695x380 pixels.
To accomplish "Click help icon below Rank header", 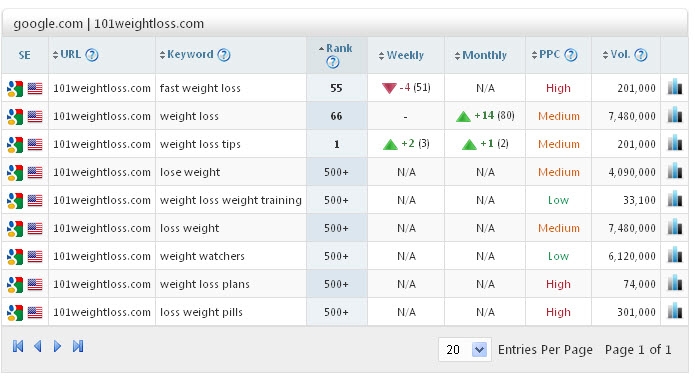I will tap(332, 62).
